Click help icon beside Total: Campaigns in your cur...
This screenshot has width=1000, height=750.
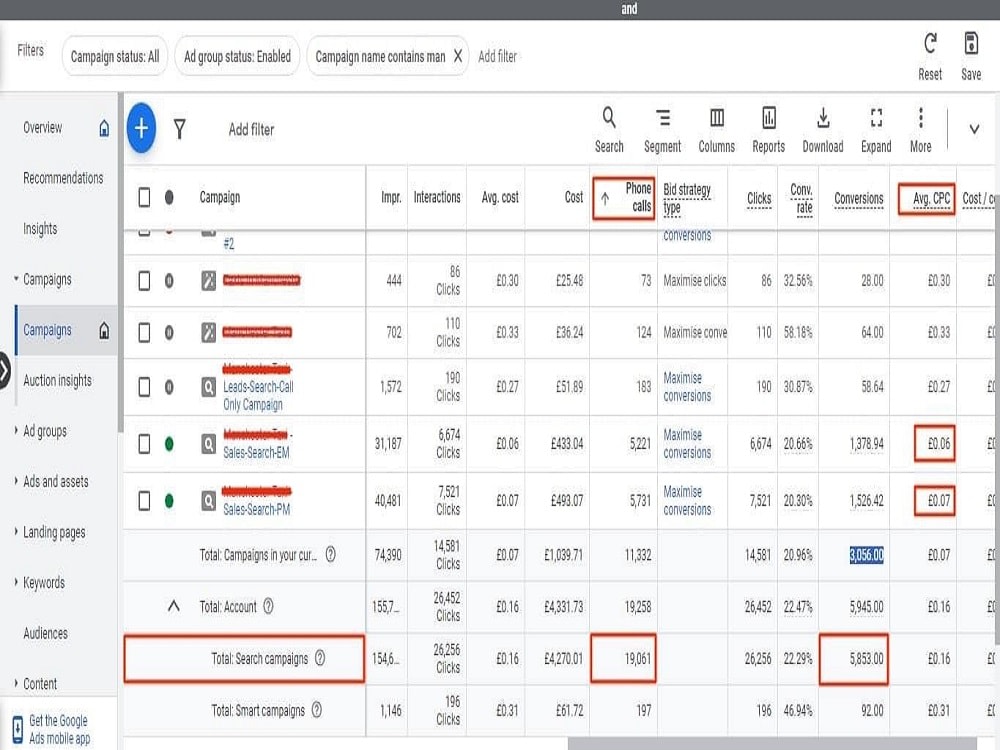[330, 554]
